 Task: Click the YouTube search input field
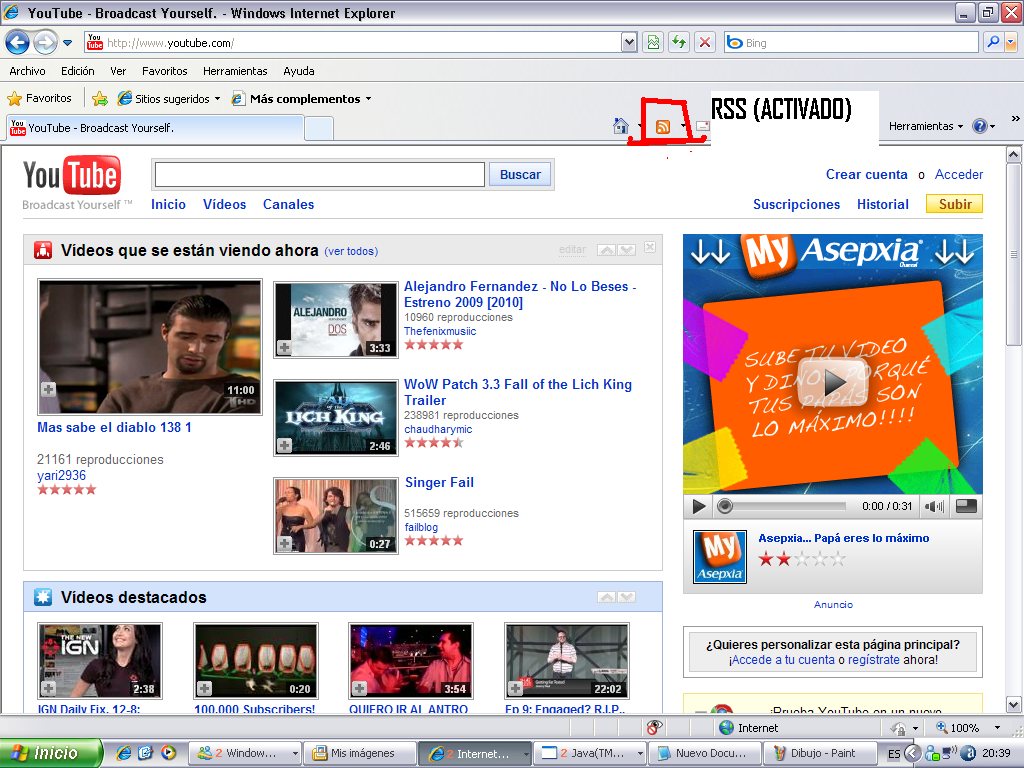(x=319, y=174)
